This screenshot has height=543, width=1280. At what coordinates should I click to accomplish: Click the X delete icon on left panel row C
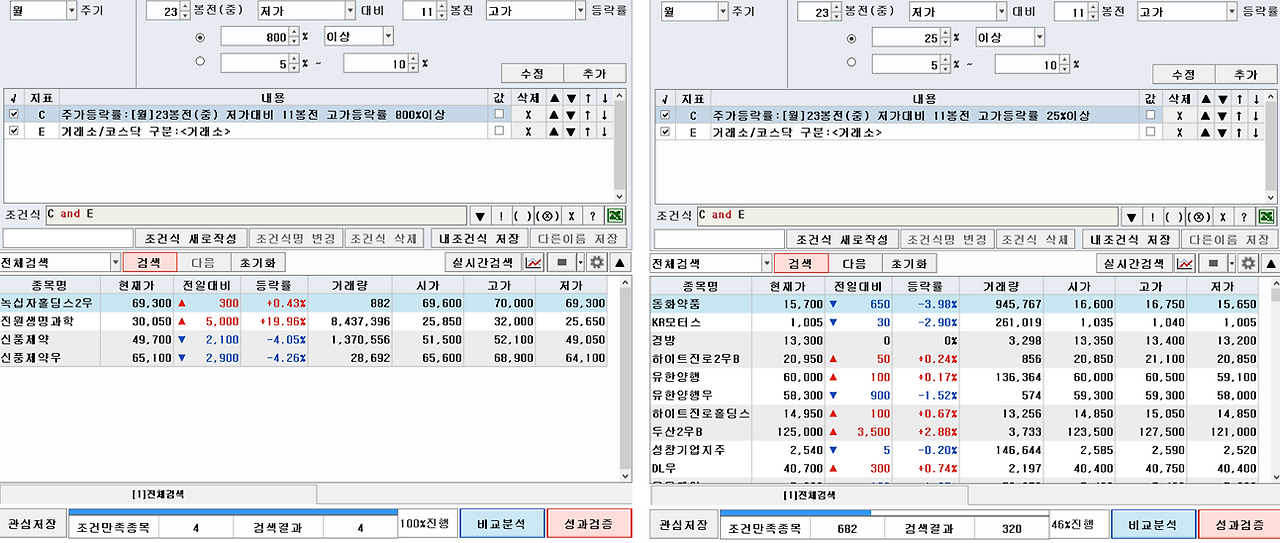point(527,115)
